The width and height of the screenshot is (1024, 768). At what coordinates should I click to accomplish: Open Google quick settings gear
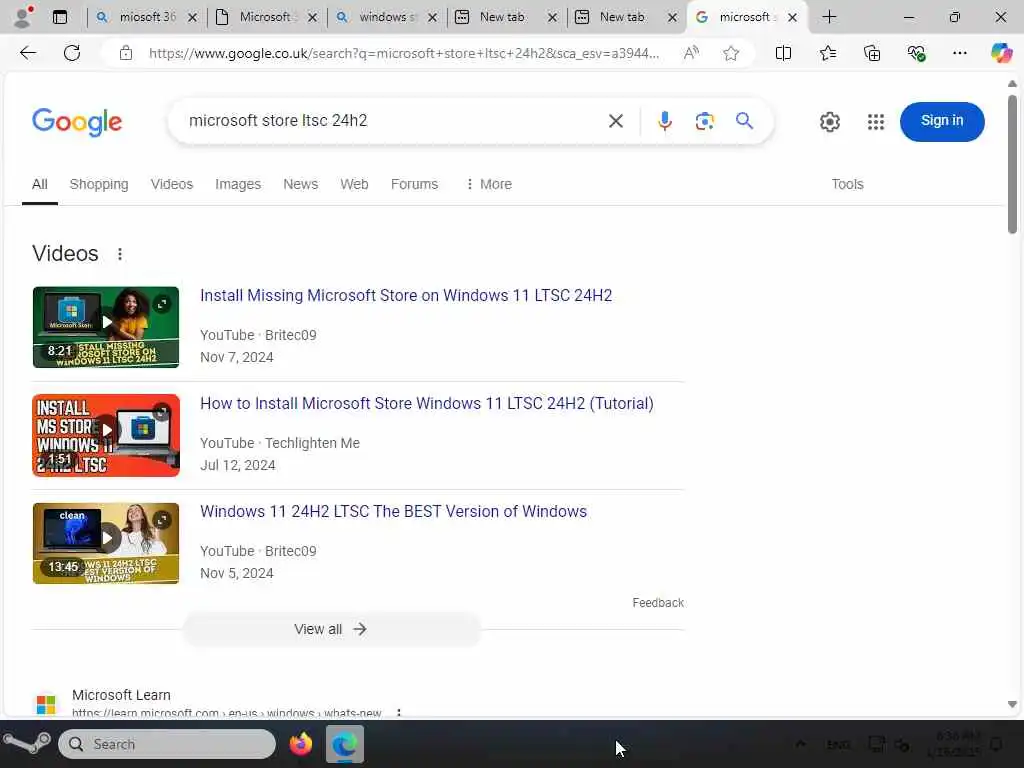click(x=830, y=121)
